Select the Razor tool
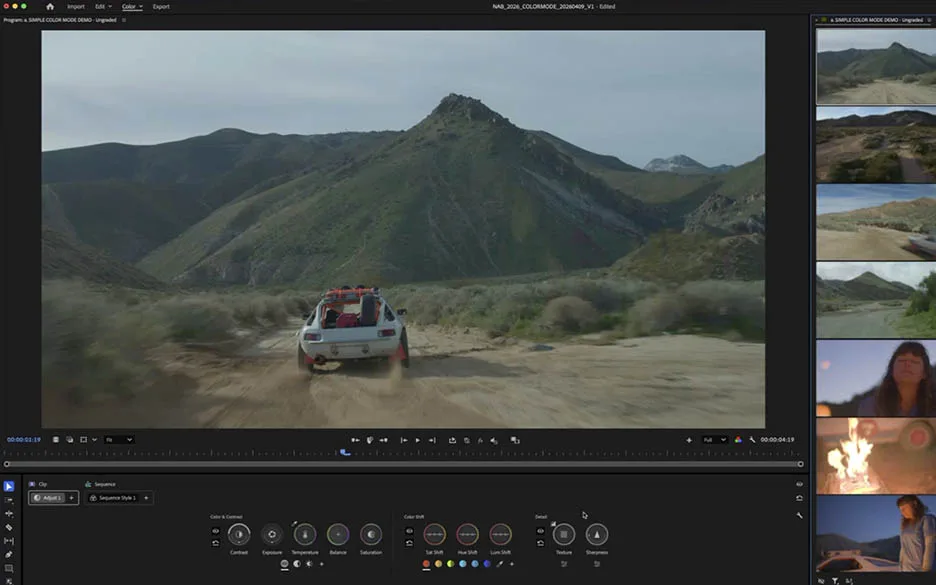Image resolution: width=936 pixels, height=585 pixels. 8,528
